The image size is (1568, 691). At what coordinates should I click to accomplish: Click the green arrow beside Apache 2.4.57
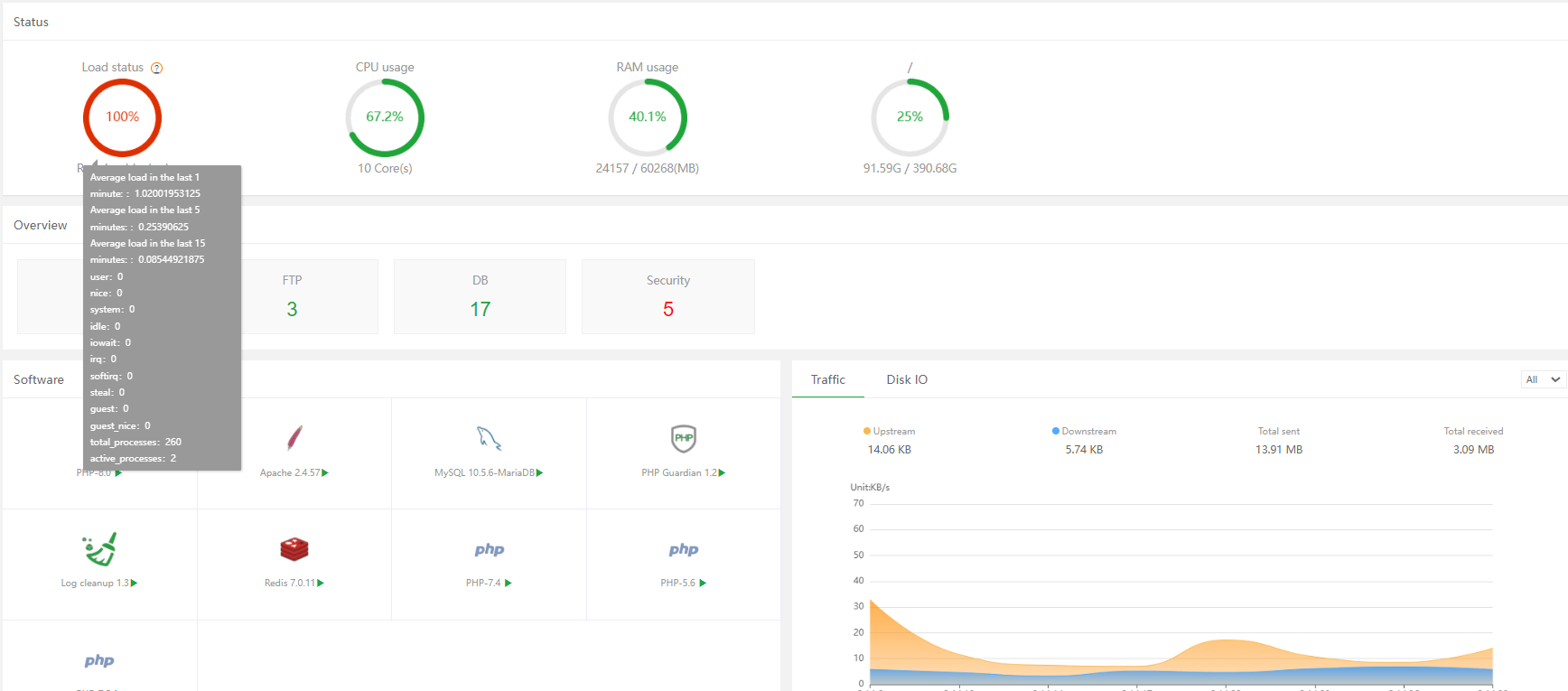click(325, 473)
